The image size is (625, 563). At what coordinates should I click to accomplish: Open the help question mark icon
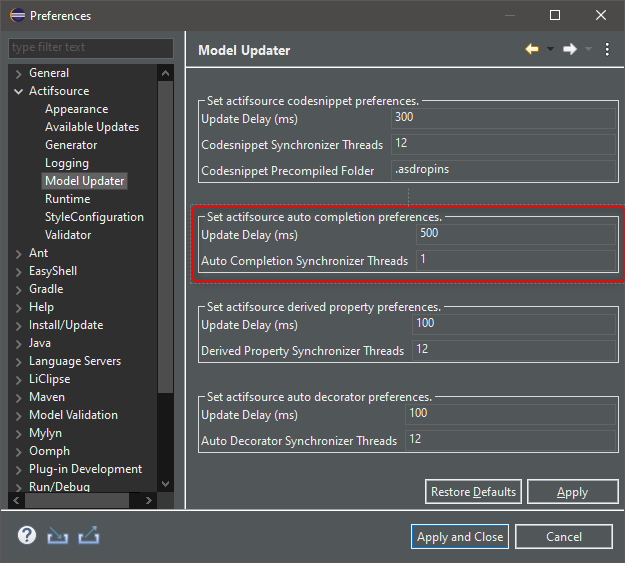pos(27,535)
